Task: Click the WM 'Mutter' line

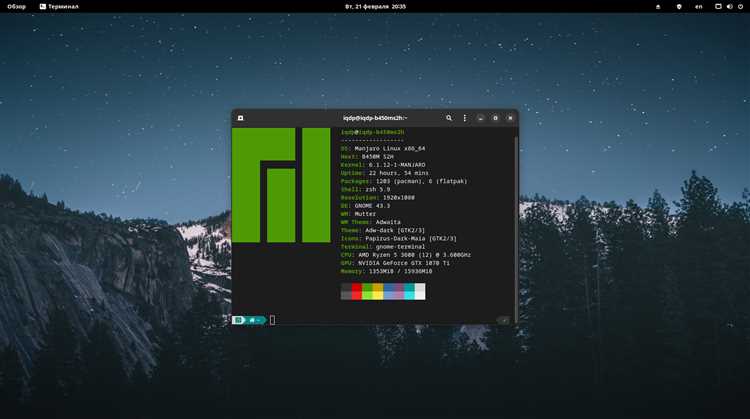Action: point(358,214)
